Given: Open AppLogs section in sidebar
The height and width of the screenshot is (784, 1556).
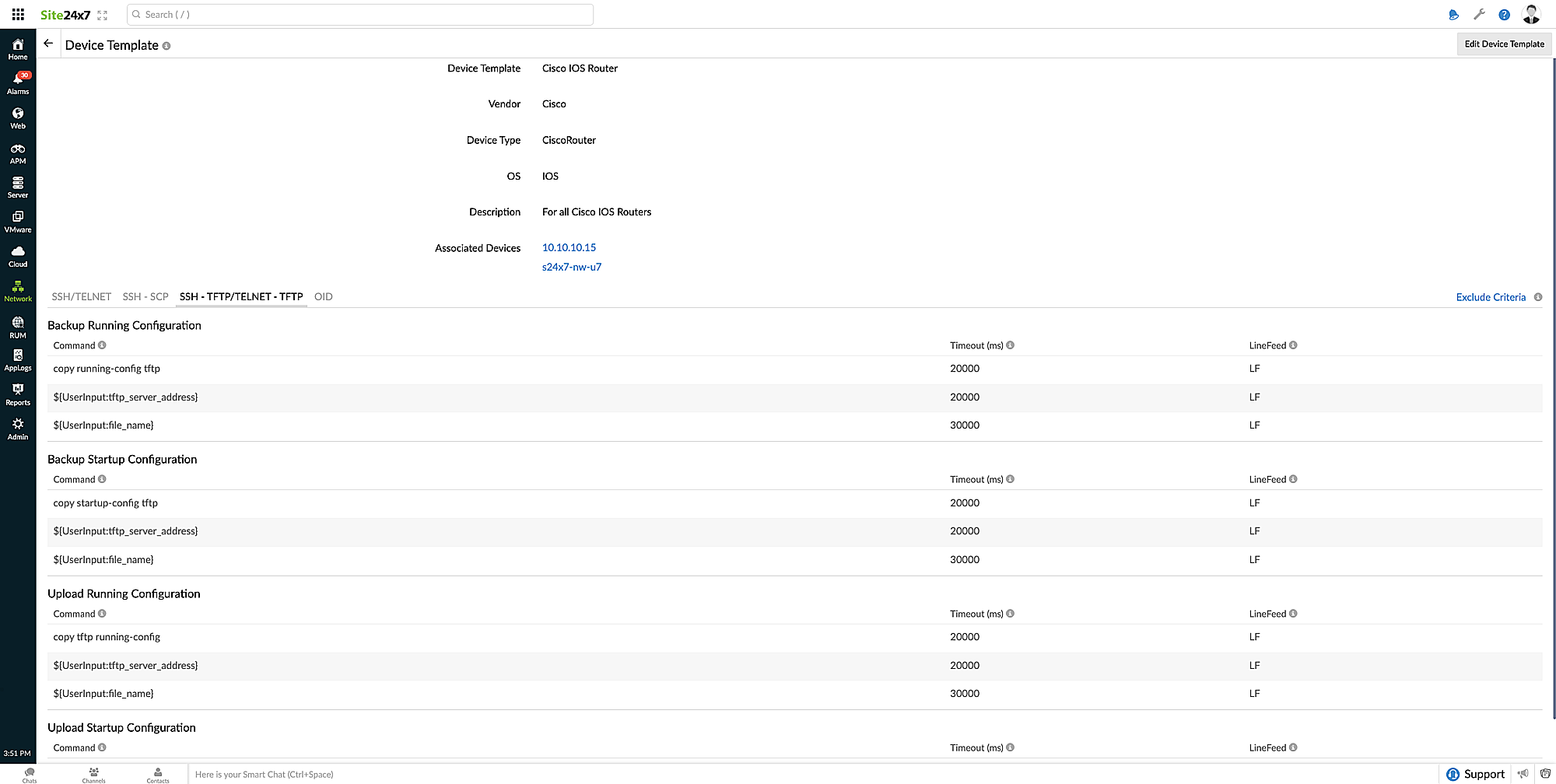Looking at the screenshot, I should point(18,360).
